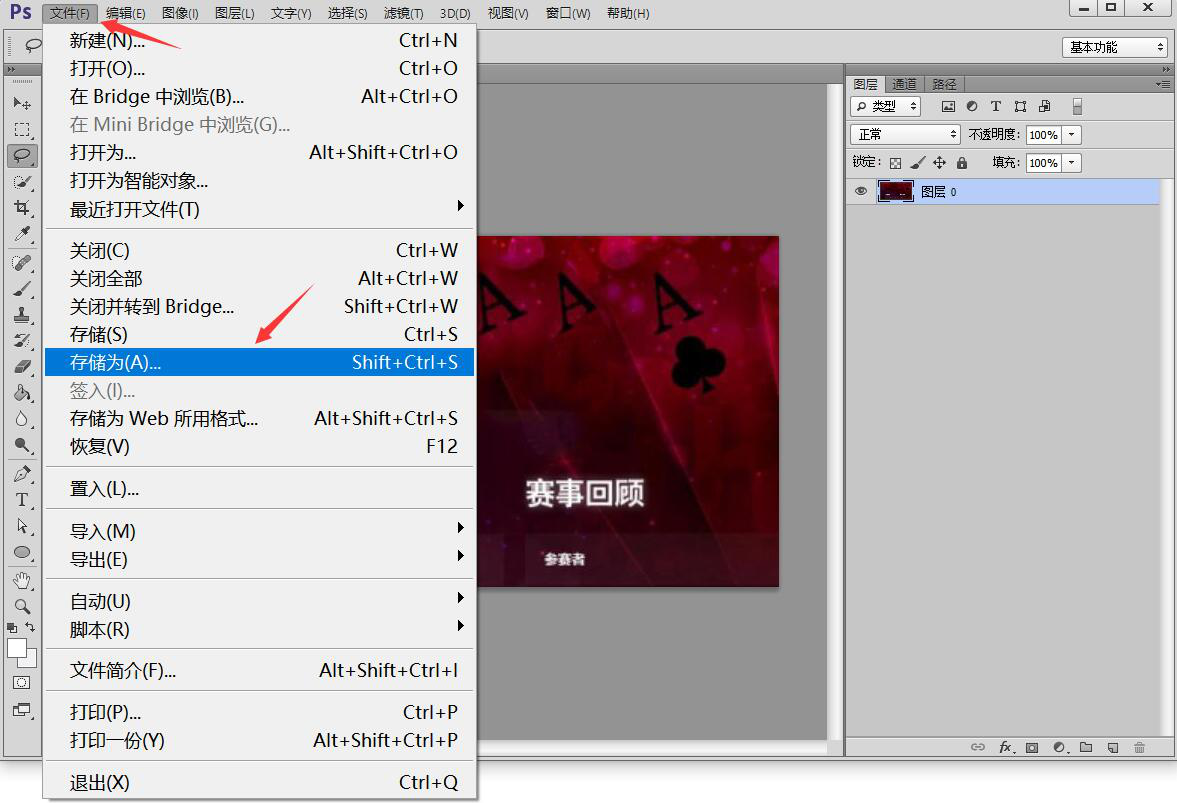1177x803 pixels.
Task: Click the foreground color swatch
Action: click(x=17, y=648)
